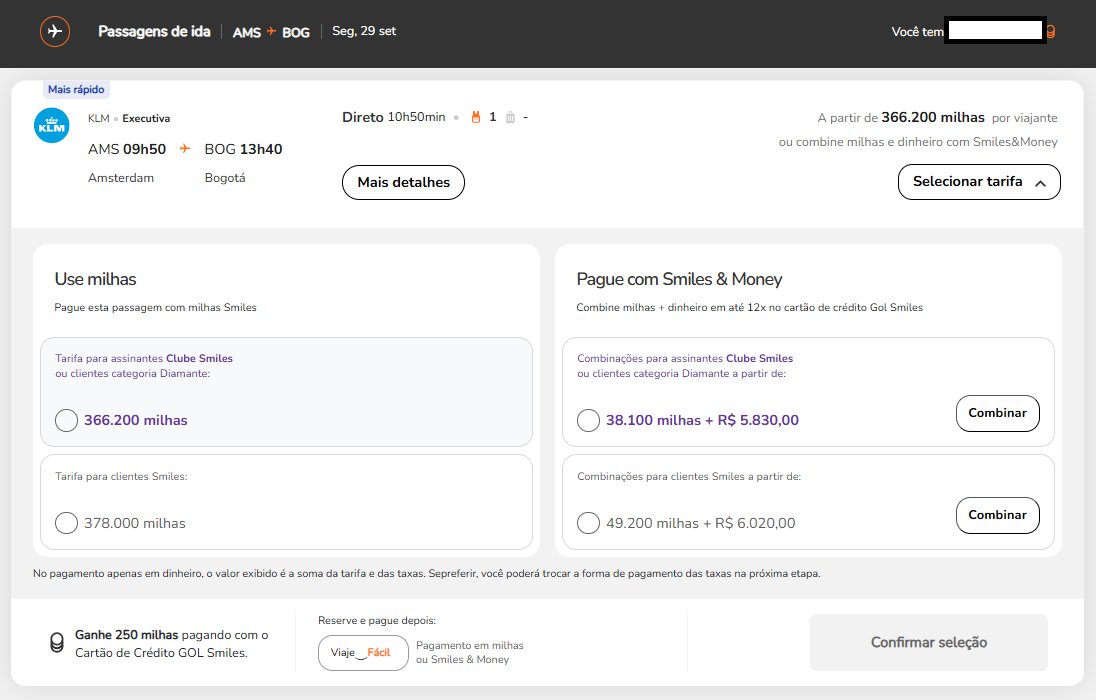Viewport: 1096px width, 700px height.
Task: Click the orange carry-on baggage icon
Action: point(476,117)
